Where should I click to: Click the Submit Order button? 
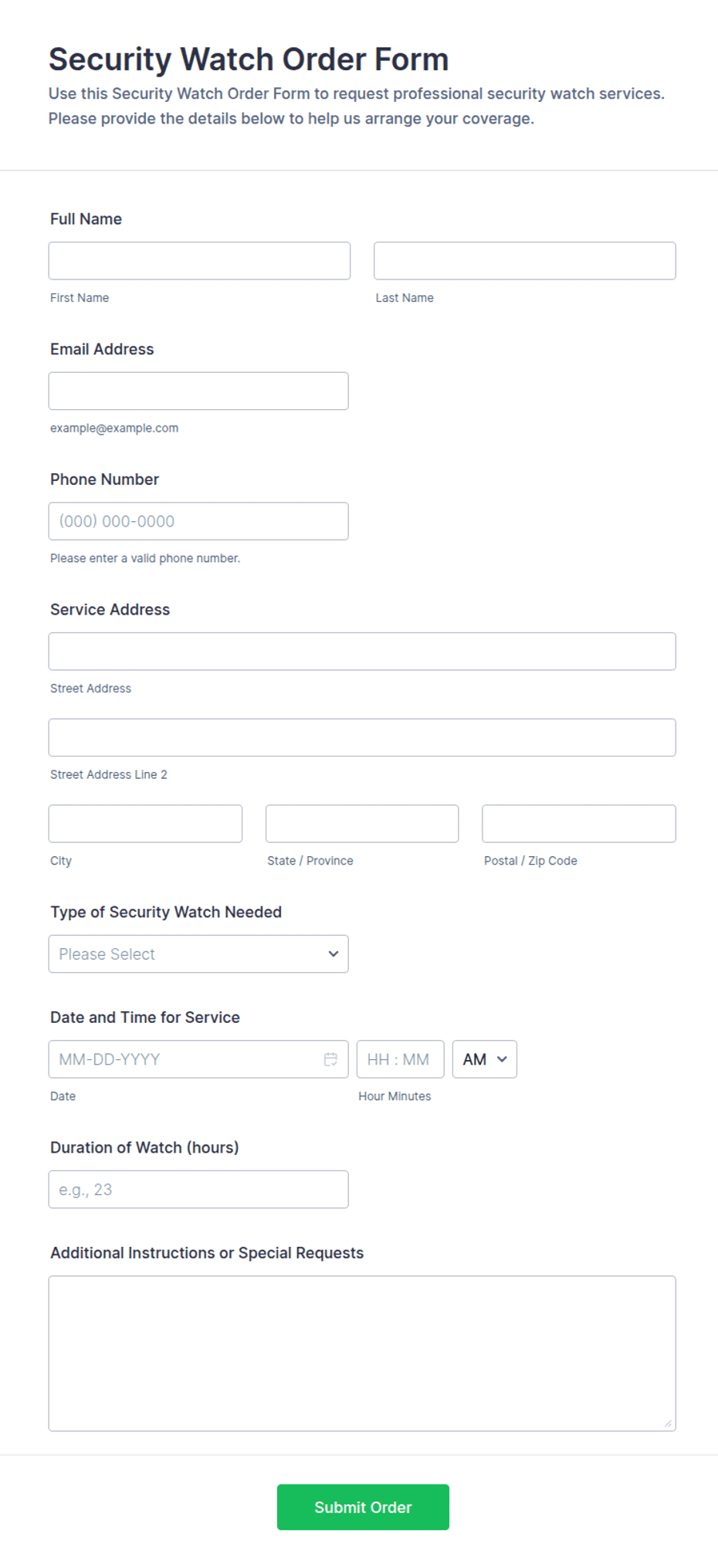point(363,1507)
